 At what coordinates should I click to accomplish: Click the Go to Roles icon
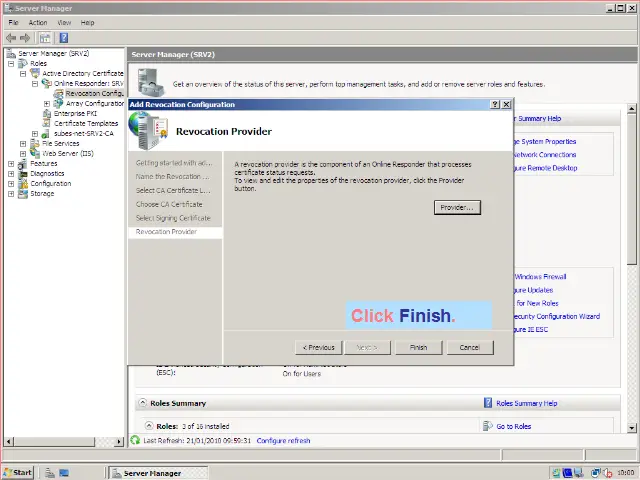pos(488,426)
